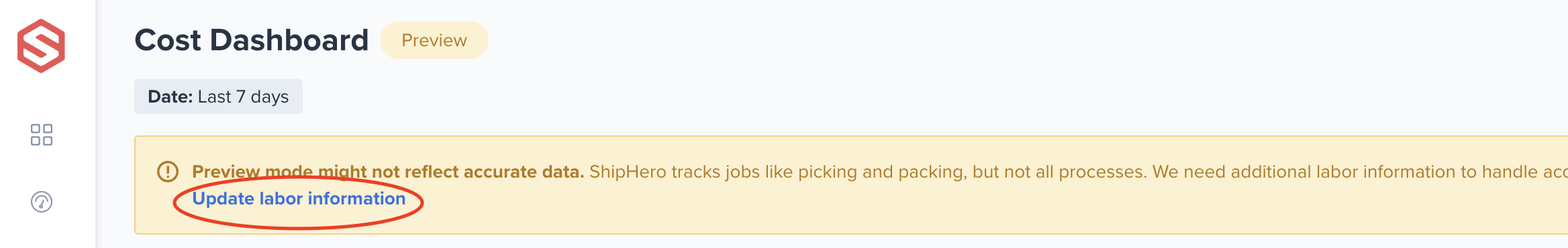
Task: Open the Date: Last 7 days filter
Action: [x=218, y=97]
